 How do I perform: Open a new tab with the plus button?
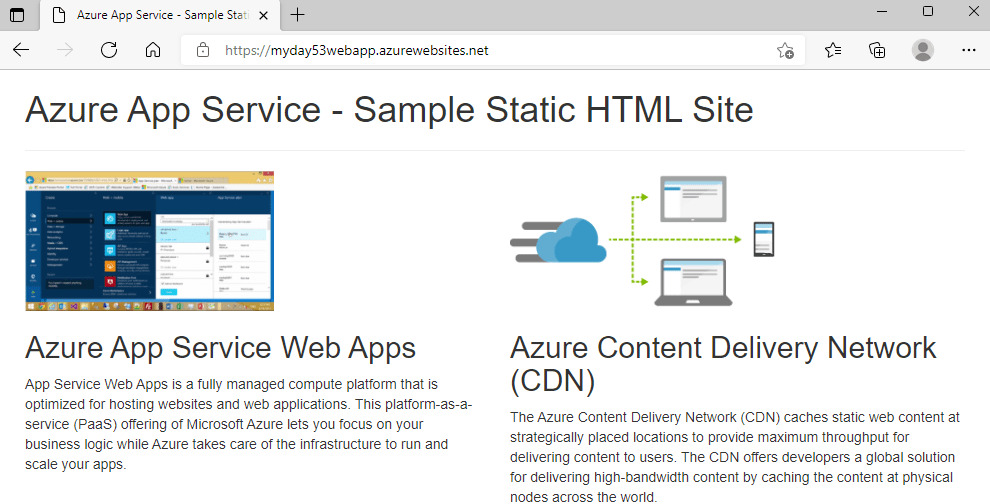pos(297,15)
